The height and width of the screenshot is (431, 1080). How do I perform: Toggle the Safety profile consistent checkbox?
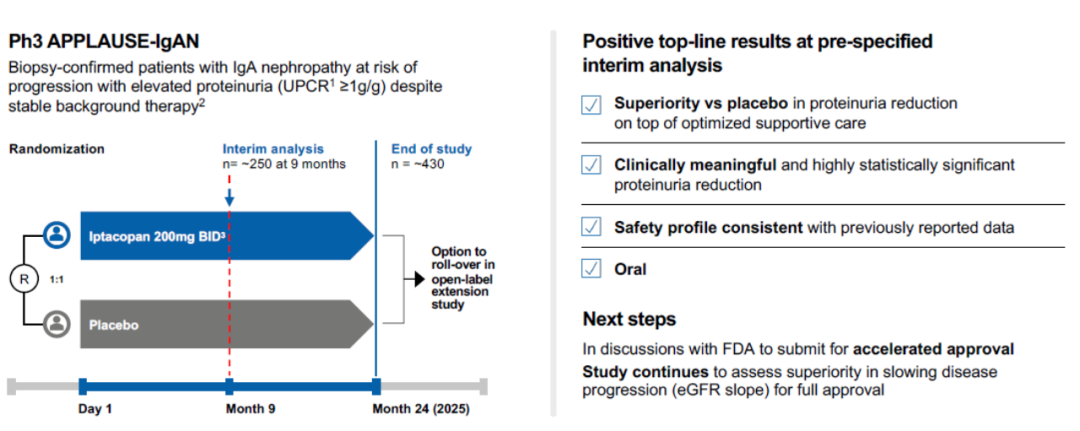(x=592, y=227)
